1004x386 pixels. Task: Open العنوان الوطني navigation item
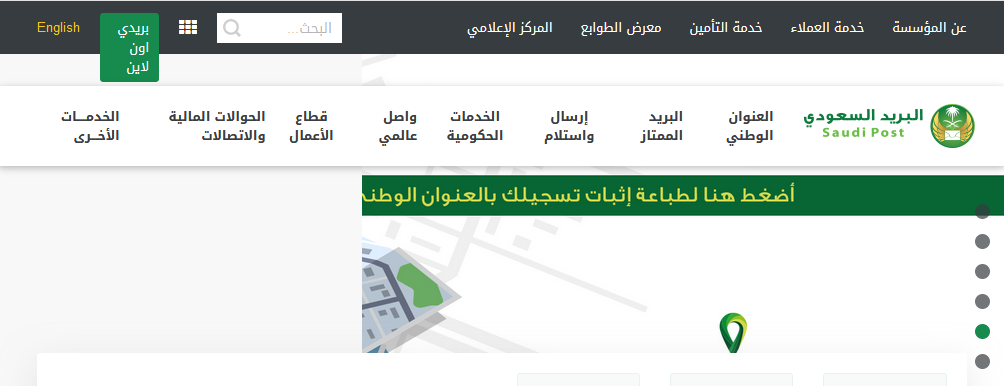pyautogui.click(x=750, y=126)
